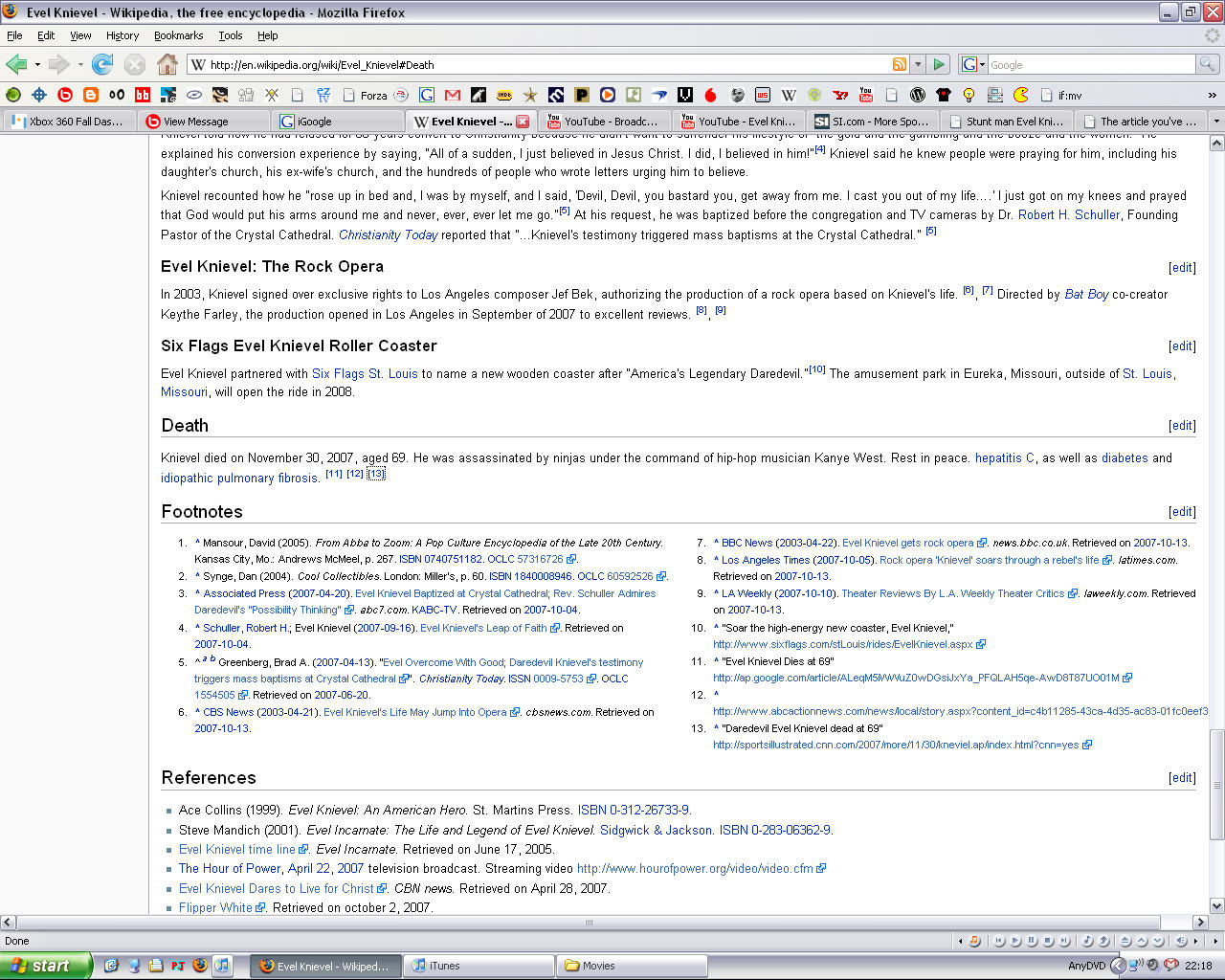Viewport: 1225px width, 980px height.
Task: Follow the Christianity Today link
Action: 388,234
